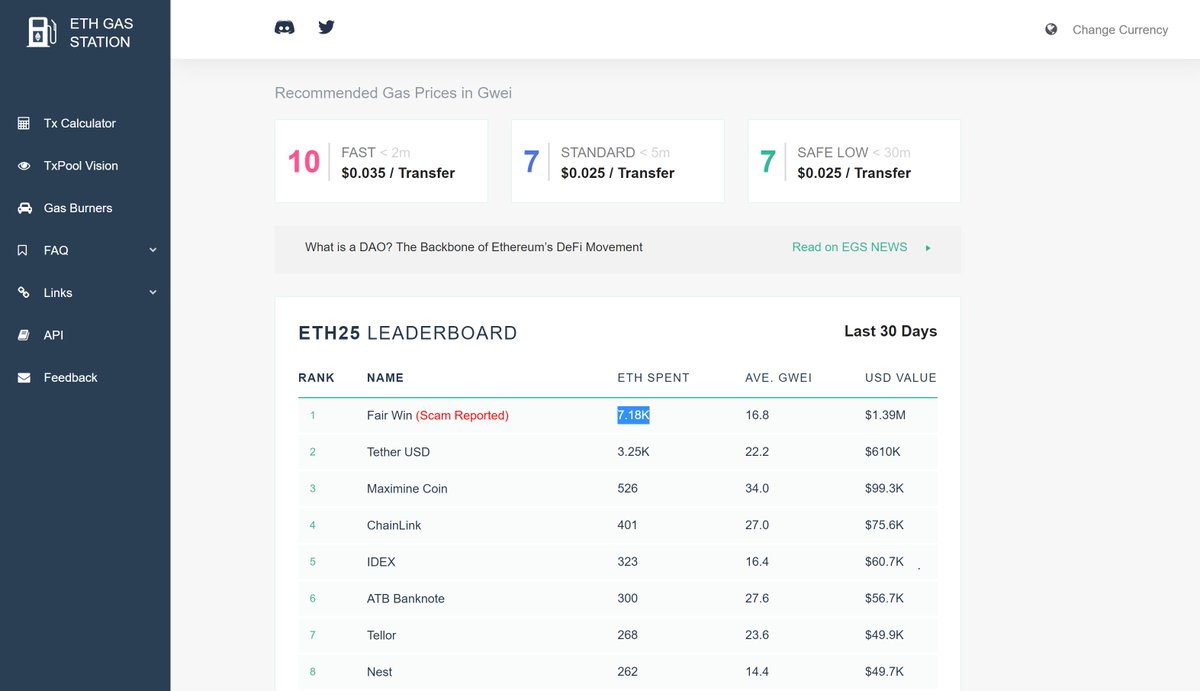Expand the Links menu chevron
Viewport: 1200px width, 691px height.
coord(153,292)
